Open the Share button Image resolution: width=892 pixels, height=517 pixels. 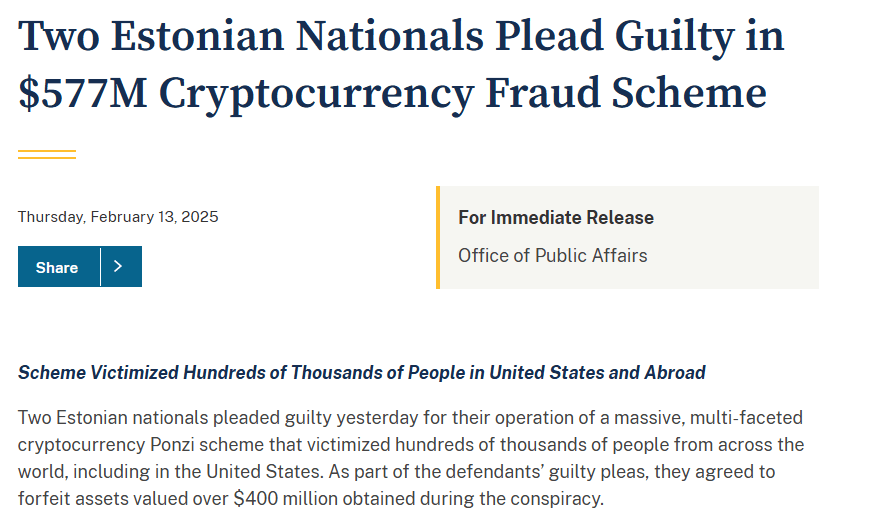59,267
